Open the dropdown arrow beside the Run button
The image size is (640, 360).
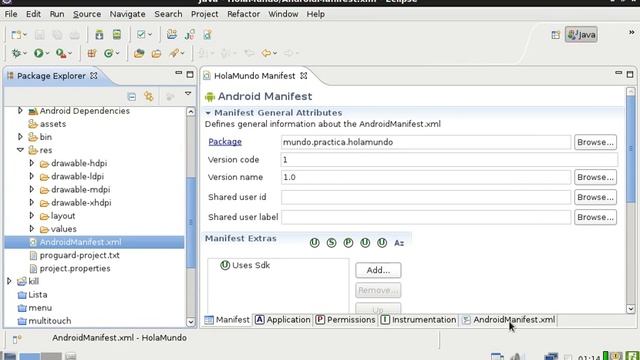click(x=47, y=53)
